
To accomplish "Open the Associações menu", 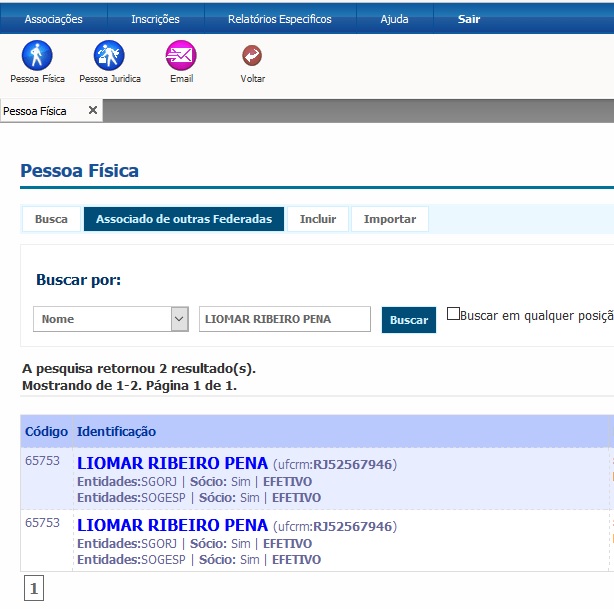I will pyautogui.click(x=53, y=19).
